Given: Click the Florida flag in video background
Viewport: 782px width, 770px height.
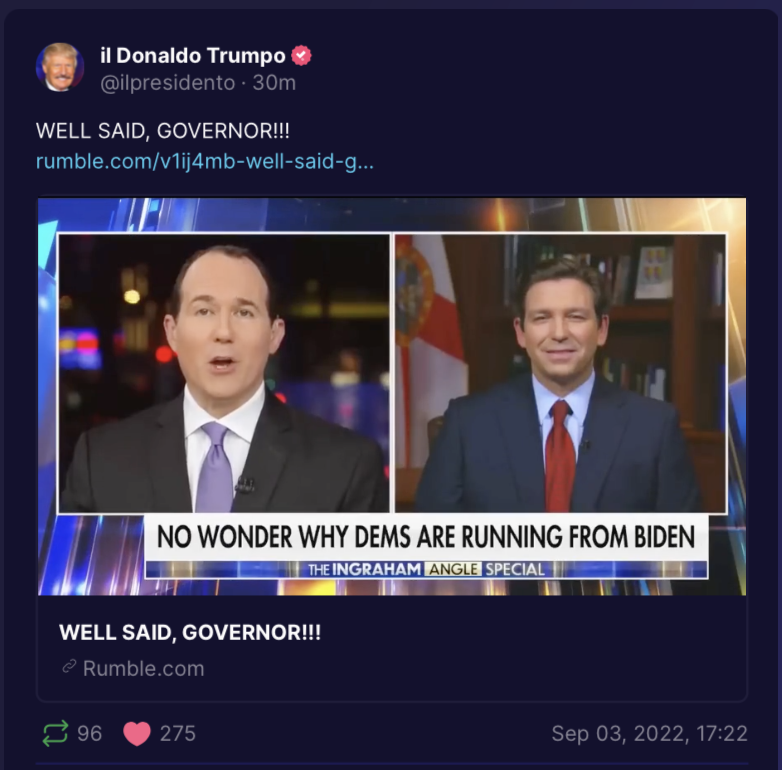Looking at the screenshot, I should pos(429,349).
